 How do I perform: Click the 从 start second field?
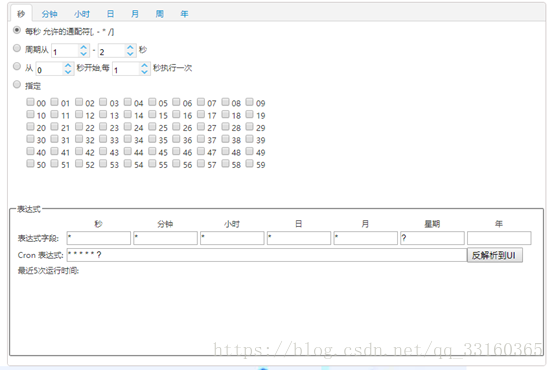coord(50,69)
